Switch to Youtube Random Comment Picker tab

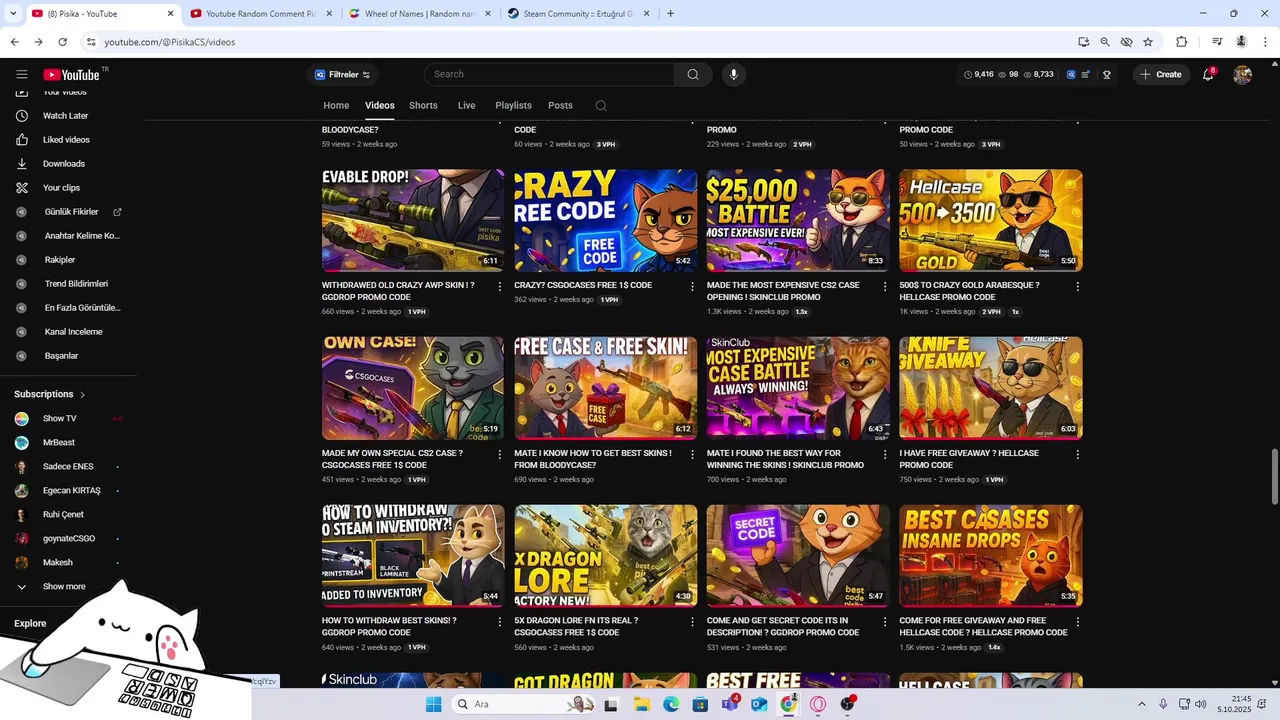click(260, 14)
